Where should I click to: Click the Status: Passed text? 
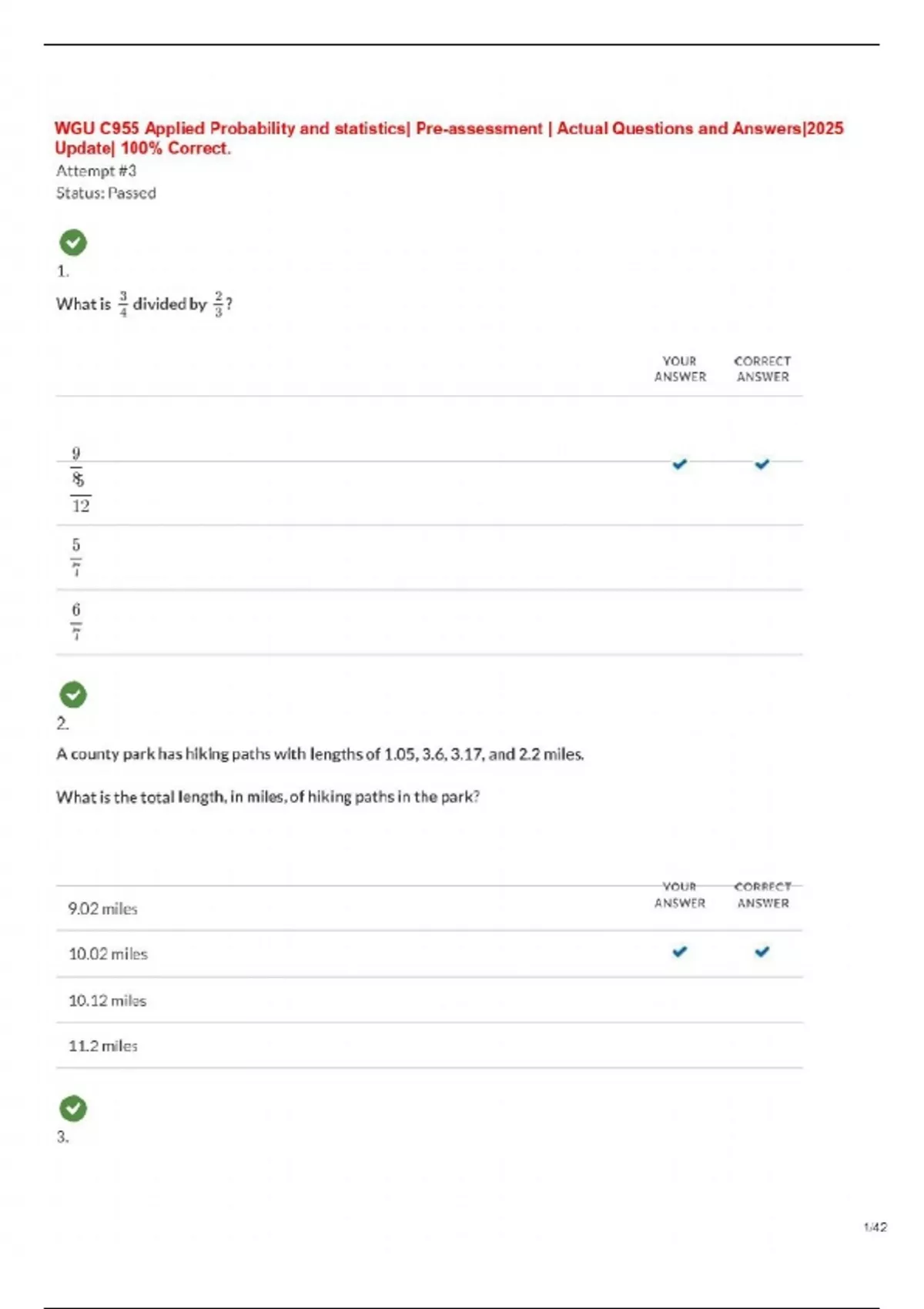point(105,193)
